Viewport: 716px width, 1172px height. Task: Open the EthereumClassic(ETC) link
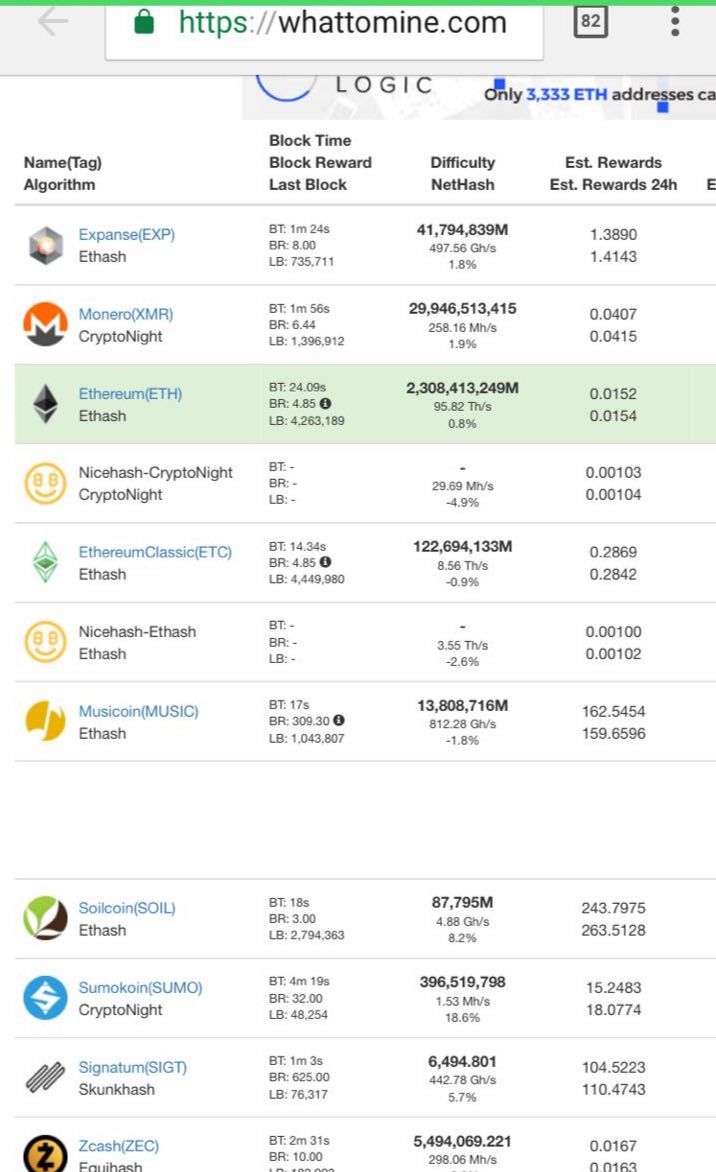155,552
